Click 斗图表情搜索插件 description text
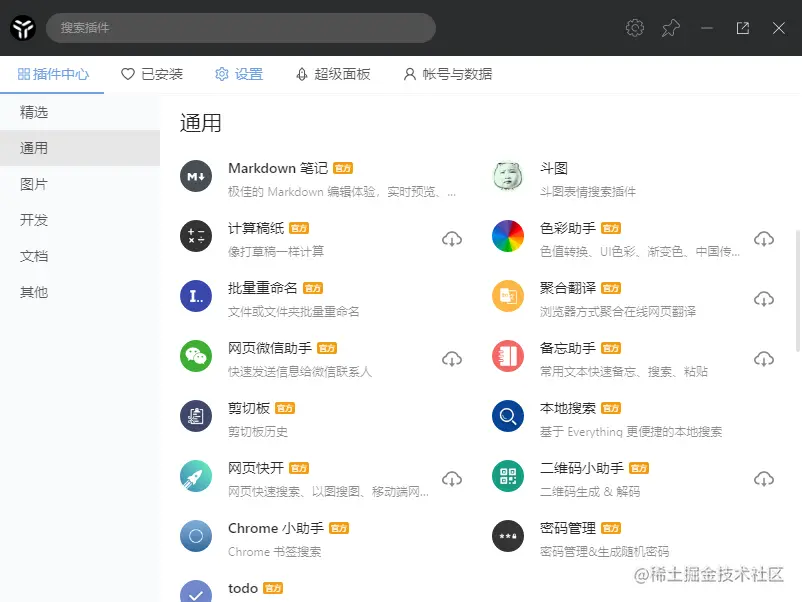Image resolution: width=802 pixels, height=602 pixels. tap(588, 192)
